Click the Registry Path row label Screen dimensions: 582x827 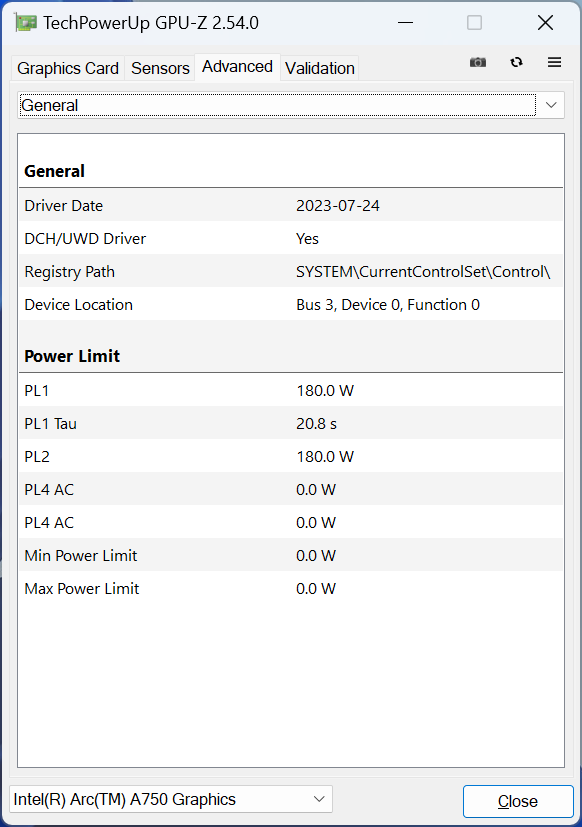click(69, 272)
